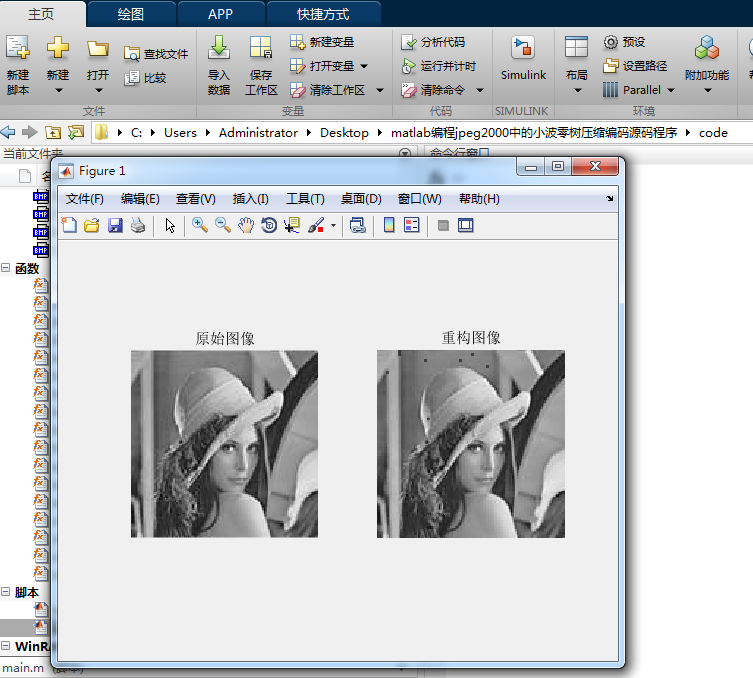Open Preferences (预设) gear

coord(624,42)
